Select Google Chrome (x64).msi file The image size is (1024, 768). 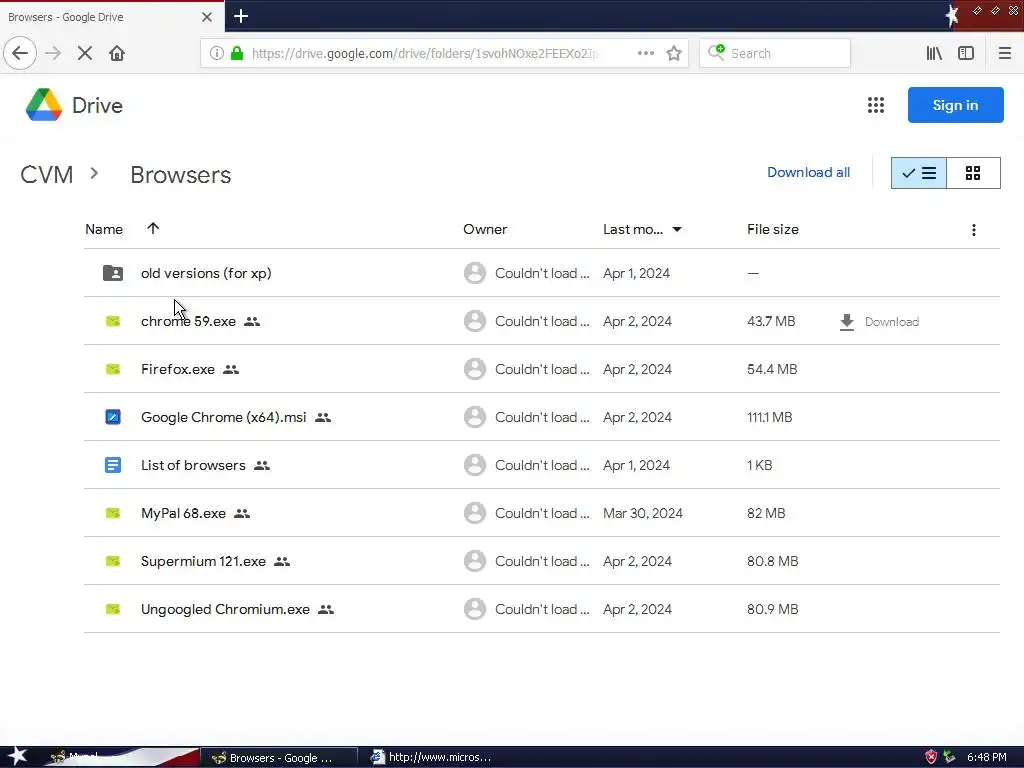point(223,417)
